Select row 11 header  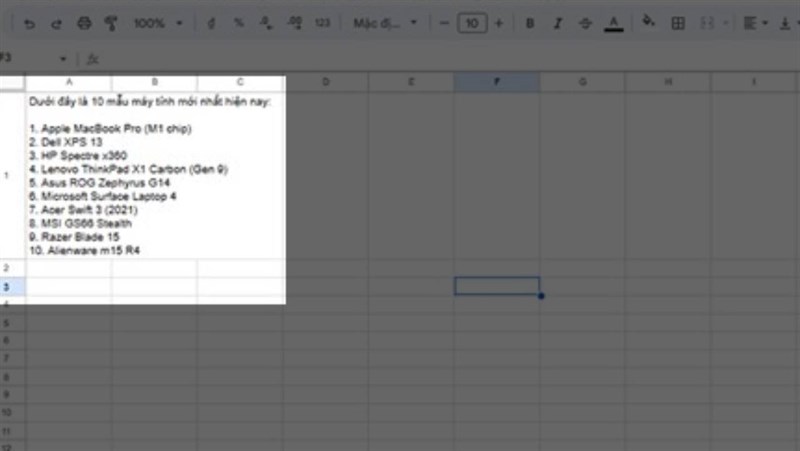[x=12, y=431]
